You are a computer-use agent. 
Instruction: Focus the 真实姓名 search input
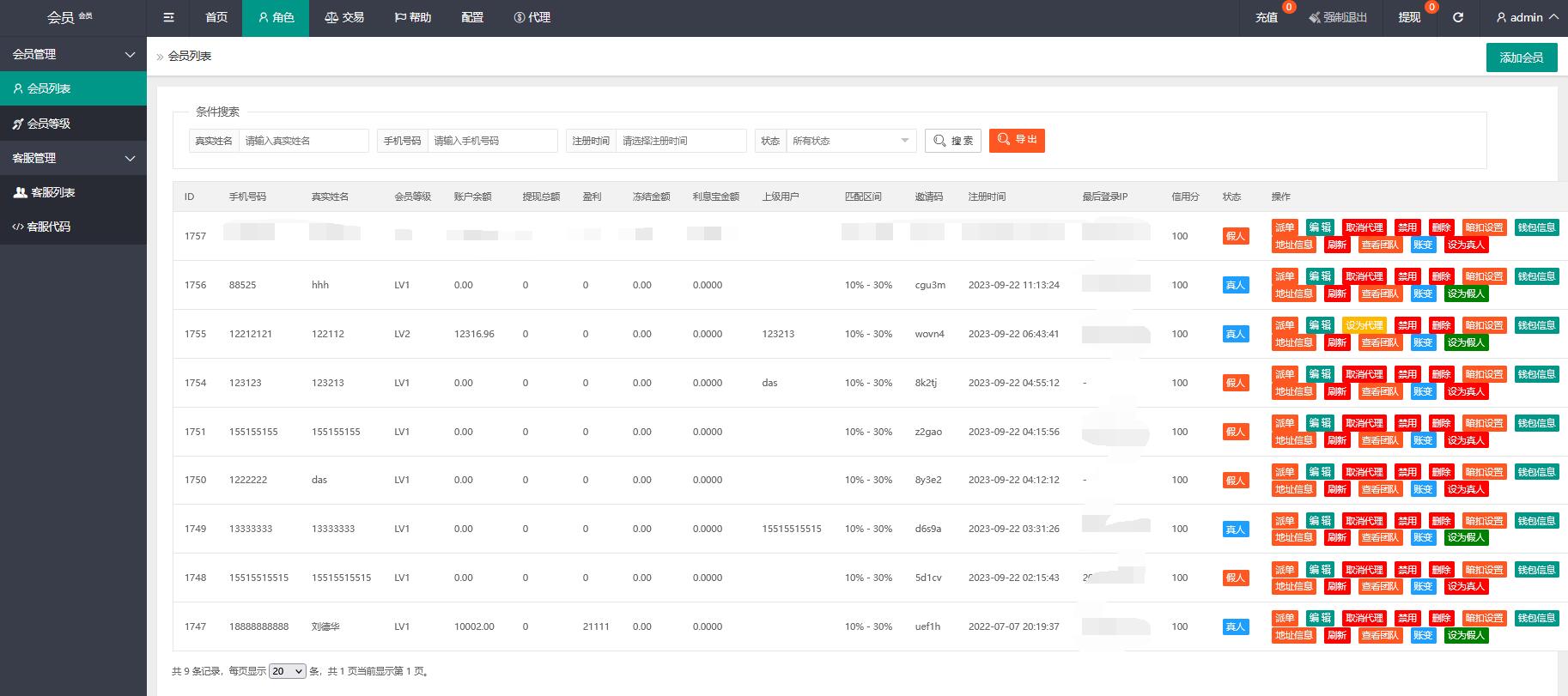tap(304, 141)
